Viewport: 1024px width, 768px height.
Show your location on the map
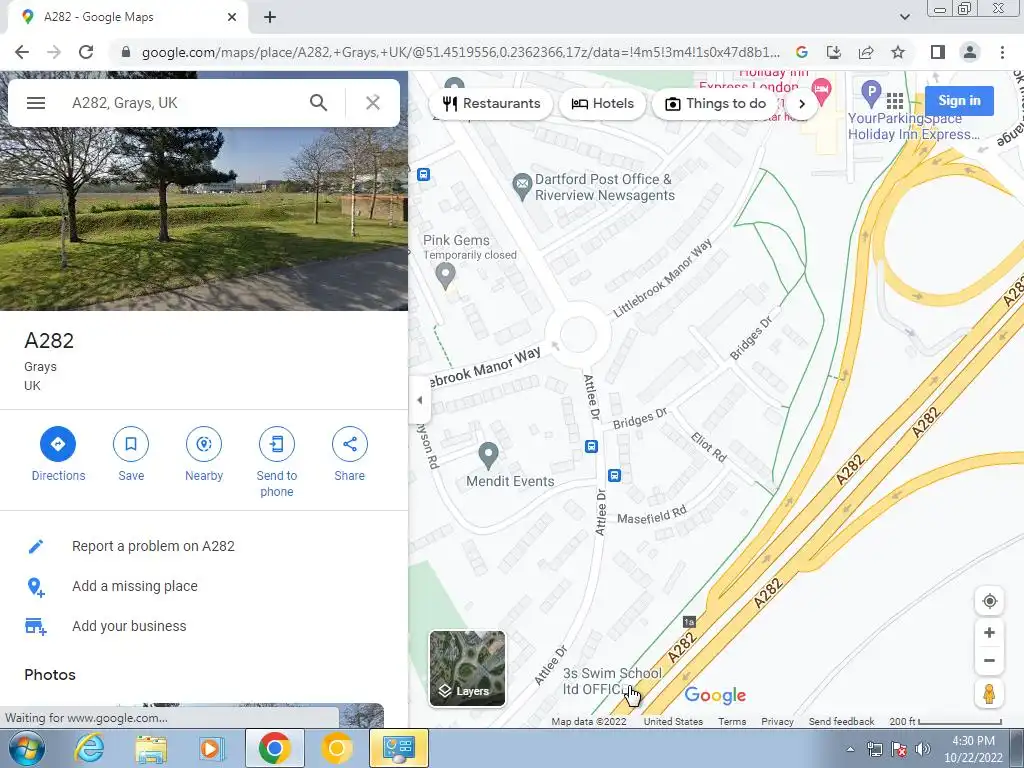[x=989, y=601]
